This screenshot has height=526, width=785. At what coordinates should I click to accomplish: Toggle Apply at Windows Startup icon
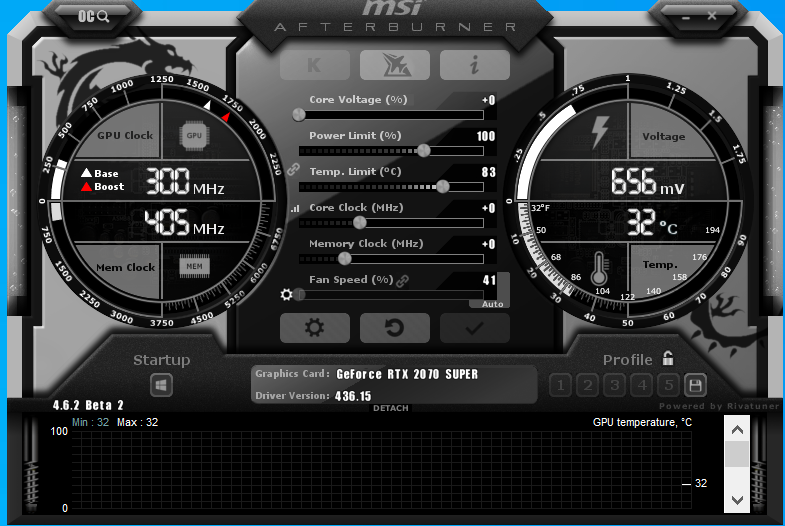[161, 385]
